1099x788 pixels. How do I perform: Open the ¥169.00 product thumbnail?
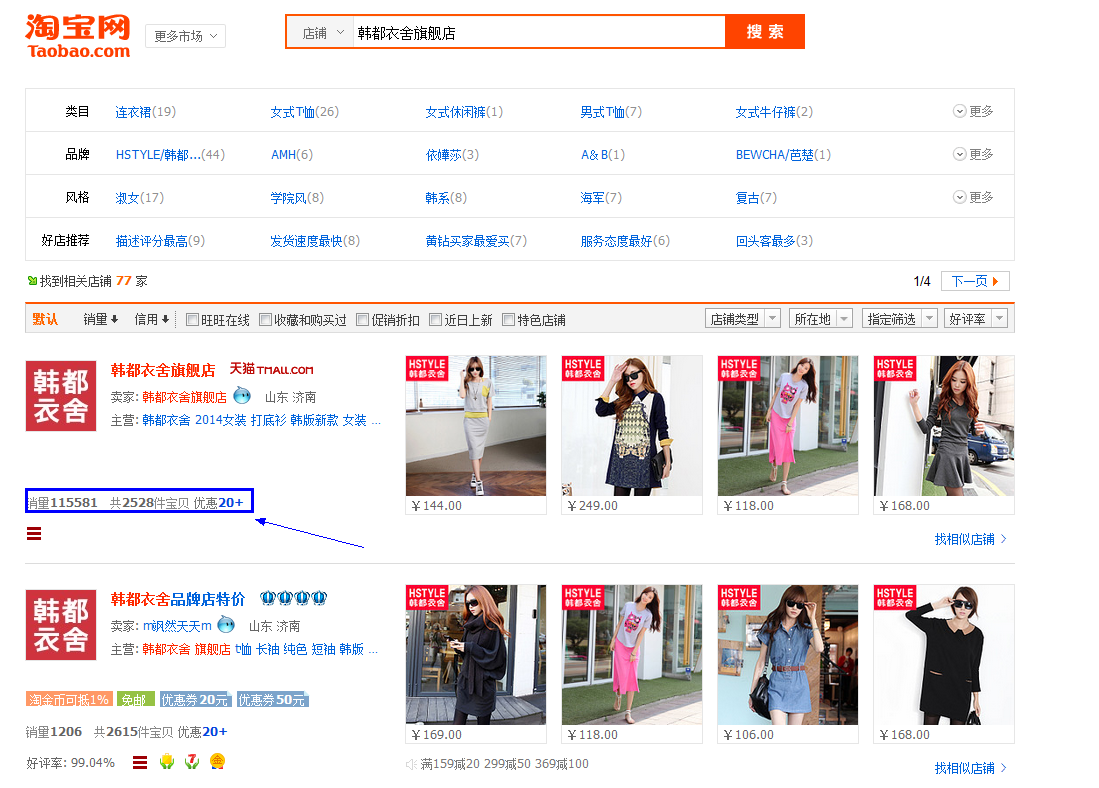(x=476, y=655)
